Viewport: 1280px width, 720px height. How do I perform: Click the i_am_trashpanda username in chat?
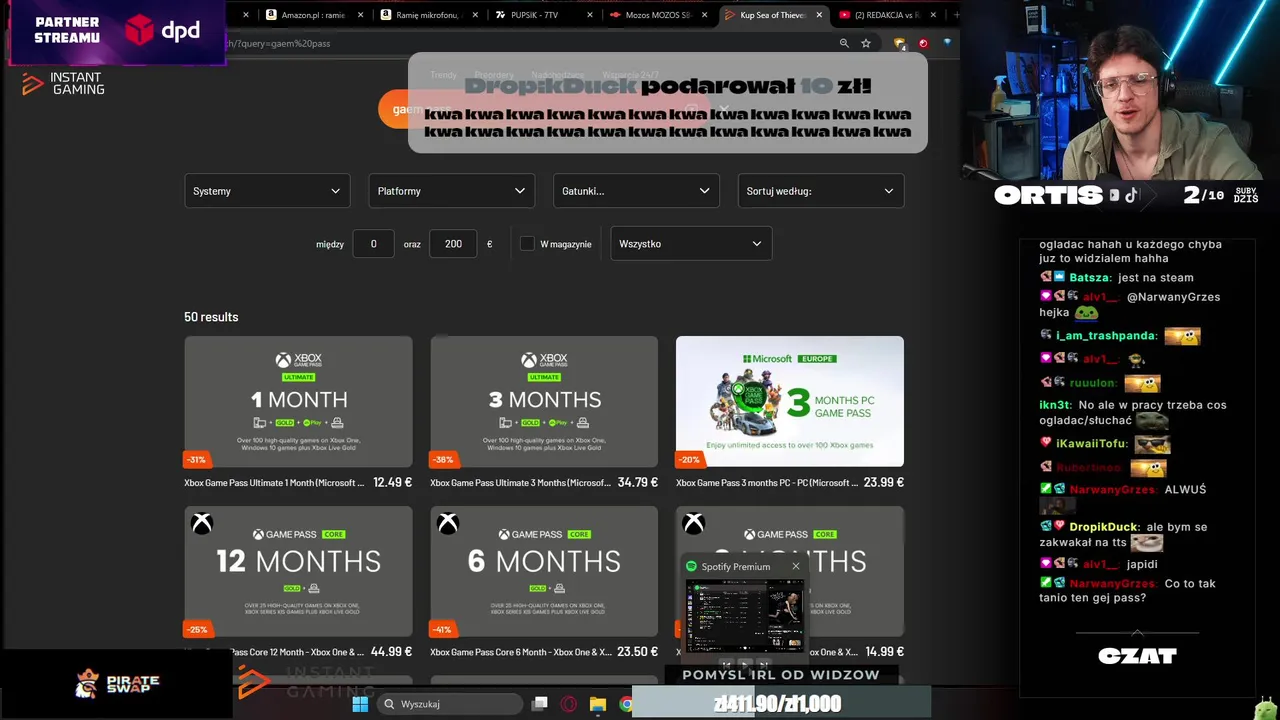(x=1106, y=336)
